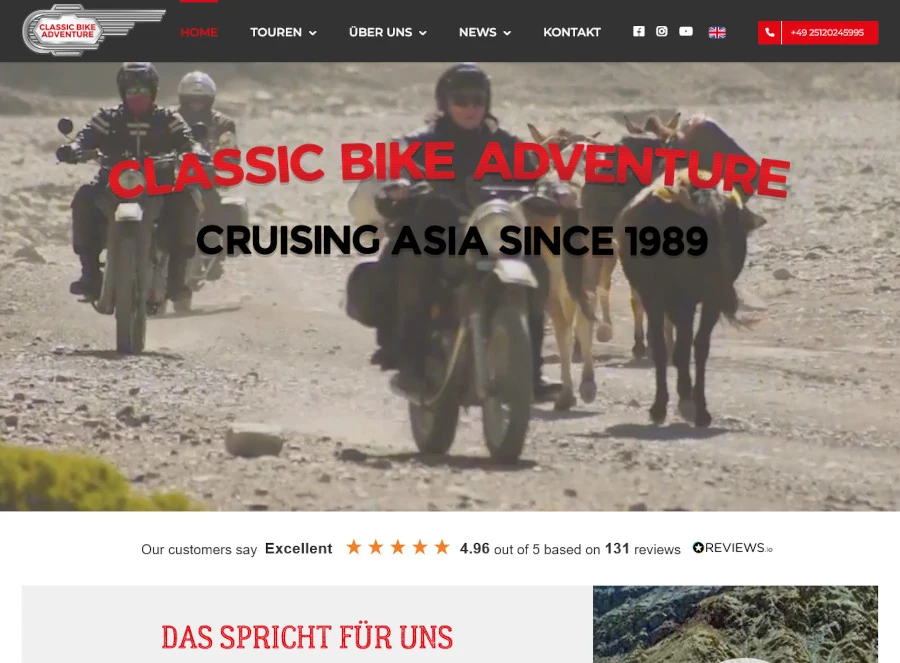900x663 pixels.
Task: Click the Classic Bike Adventure logo
Action: coord(94,30)
